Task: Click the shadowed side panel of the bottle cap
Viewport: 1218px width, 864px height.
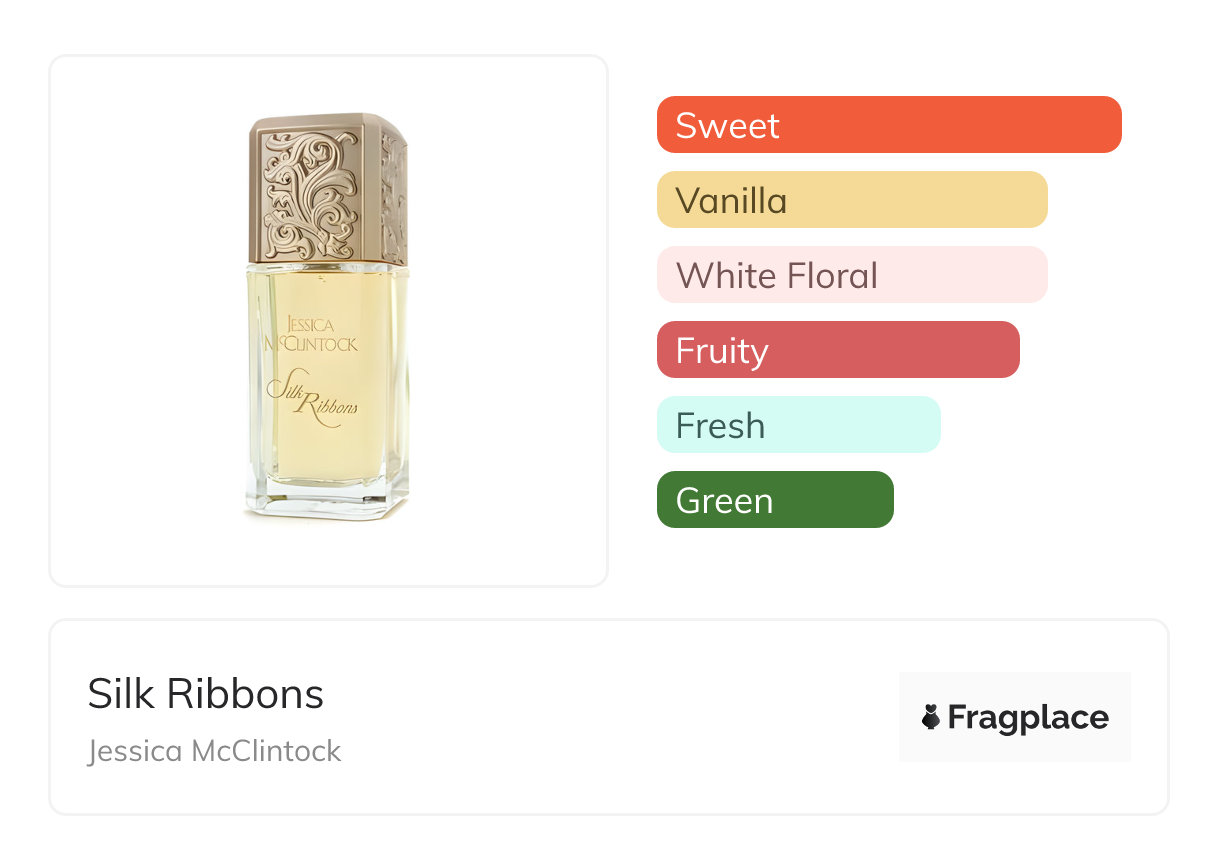Action: (394, 195)
